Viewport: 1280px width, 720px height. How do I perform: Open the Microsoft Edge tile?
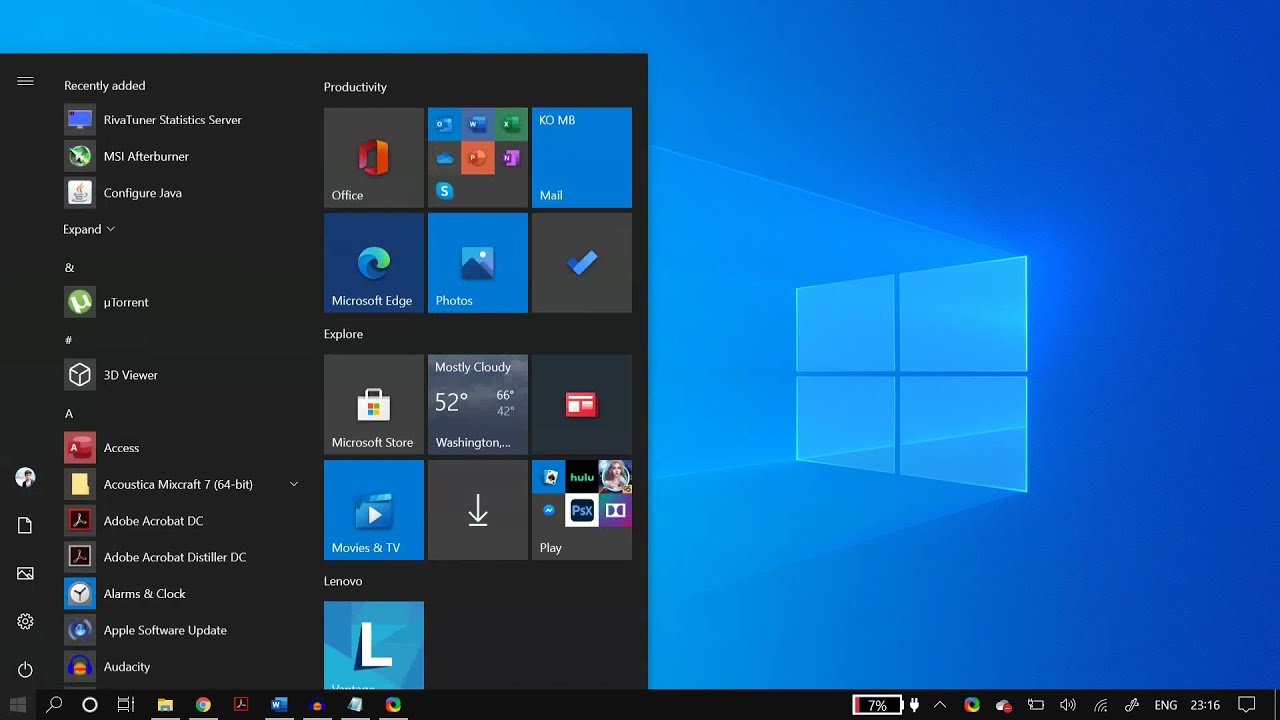374,263
